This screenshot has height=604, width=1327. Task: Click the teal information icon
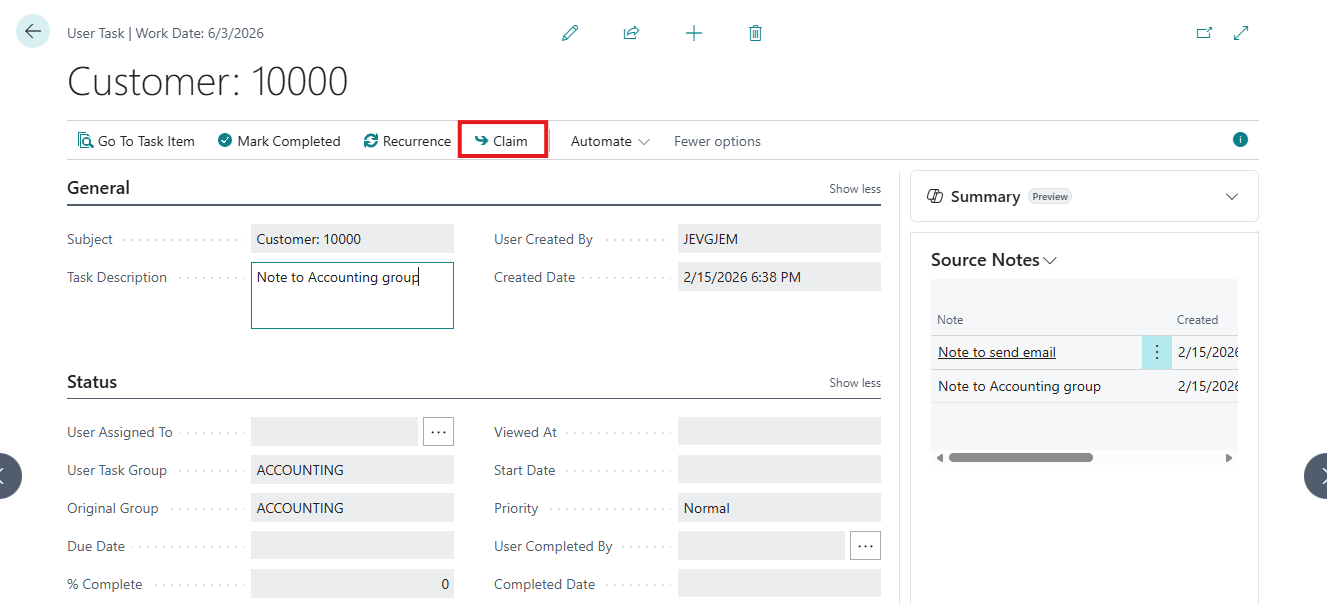point(1240,140)
